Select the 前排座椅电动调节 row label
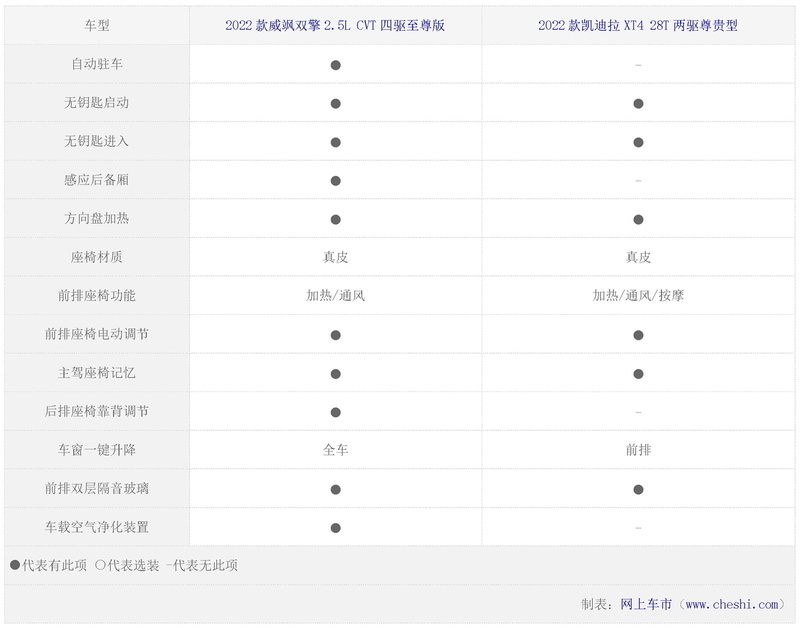This screenshot has height=628, width=800. point(96,334)
